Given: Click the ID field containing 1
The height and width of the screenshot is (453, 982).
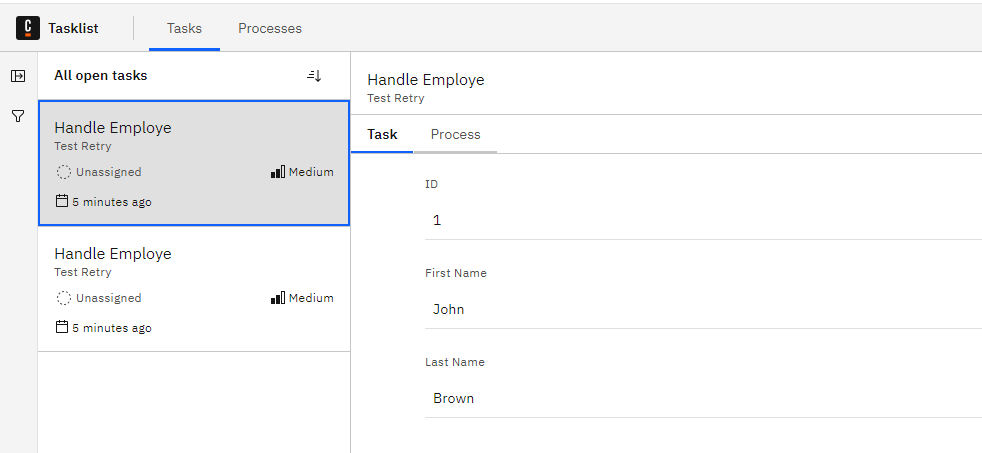Looking at the screenshot, I should coord(703,221).
